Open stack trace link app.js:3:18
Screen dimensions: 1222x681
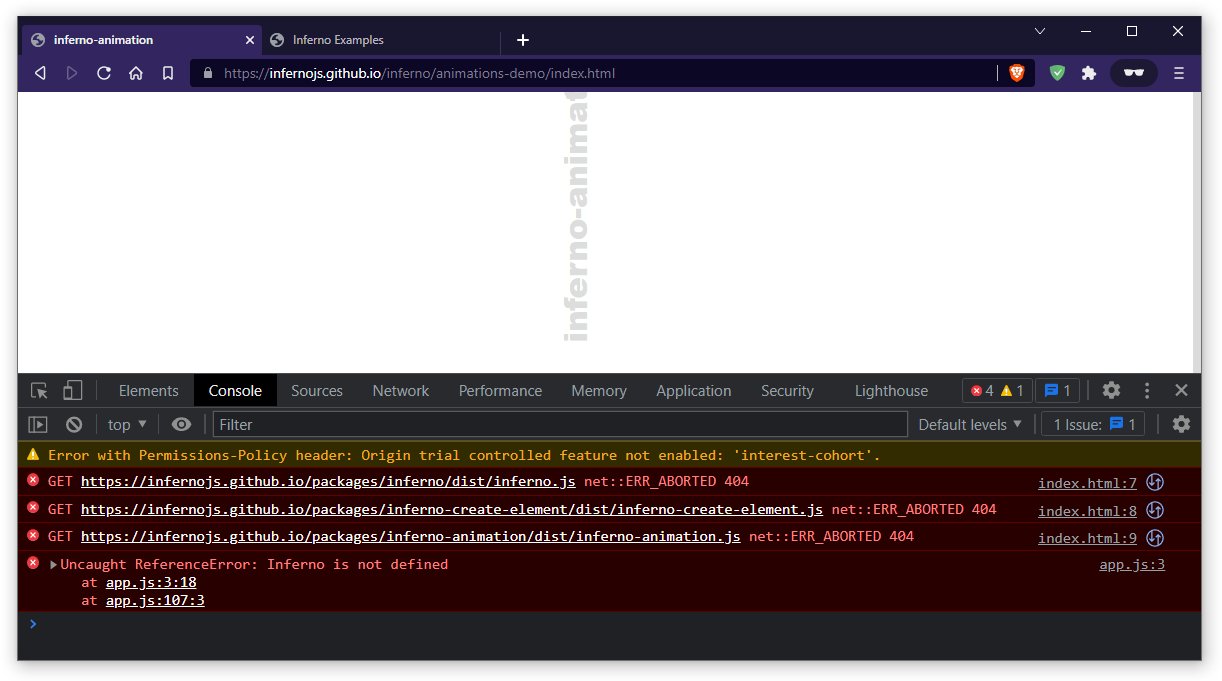151,583
